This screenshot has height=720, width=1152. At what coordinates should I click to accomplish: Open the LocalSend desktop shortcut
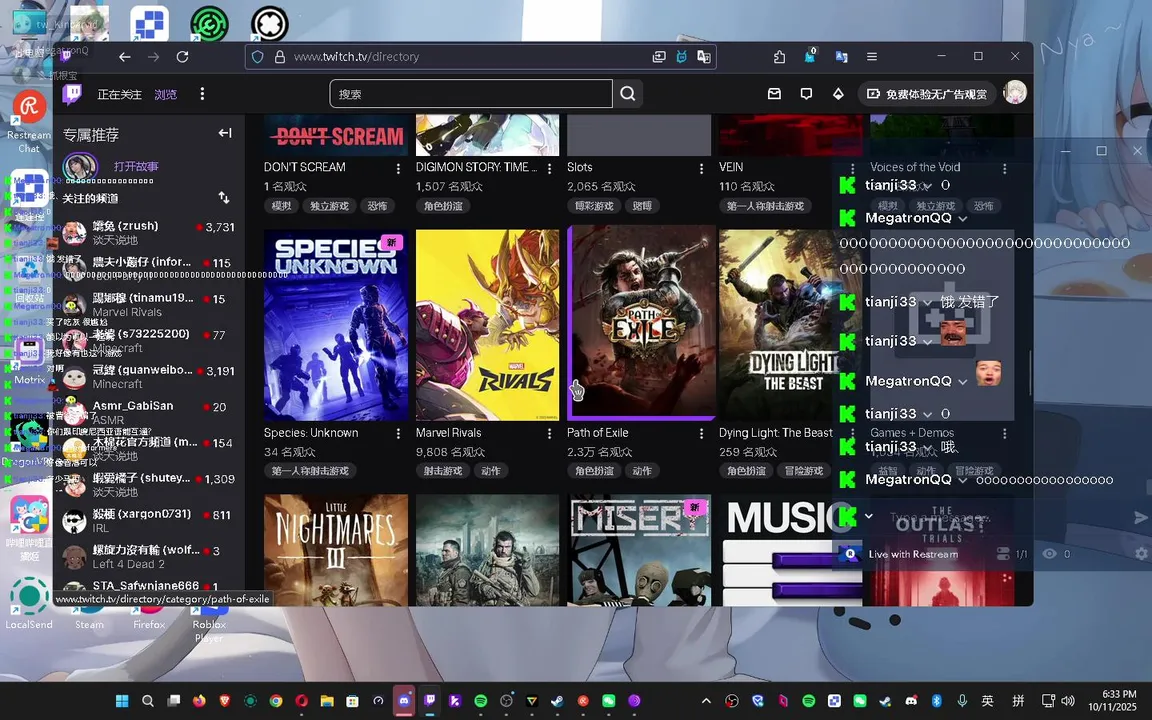click(29, 604)
